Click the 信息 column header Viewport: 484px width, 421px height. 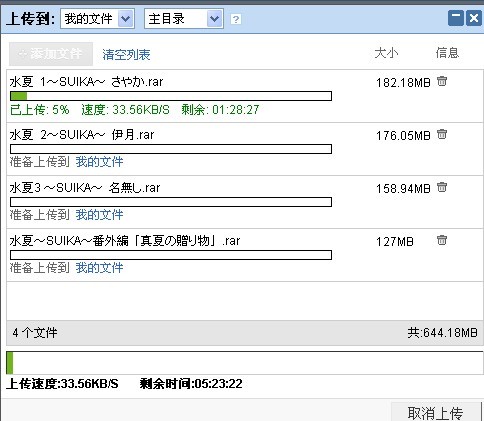[x=447, y=53]
